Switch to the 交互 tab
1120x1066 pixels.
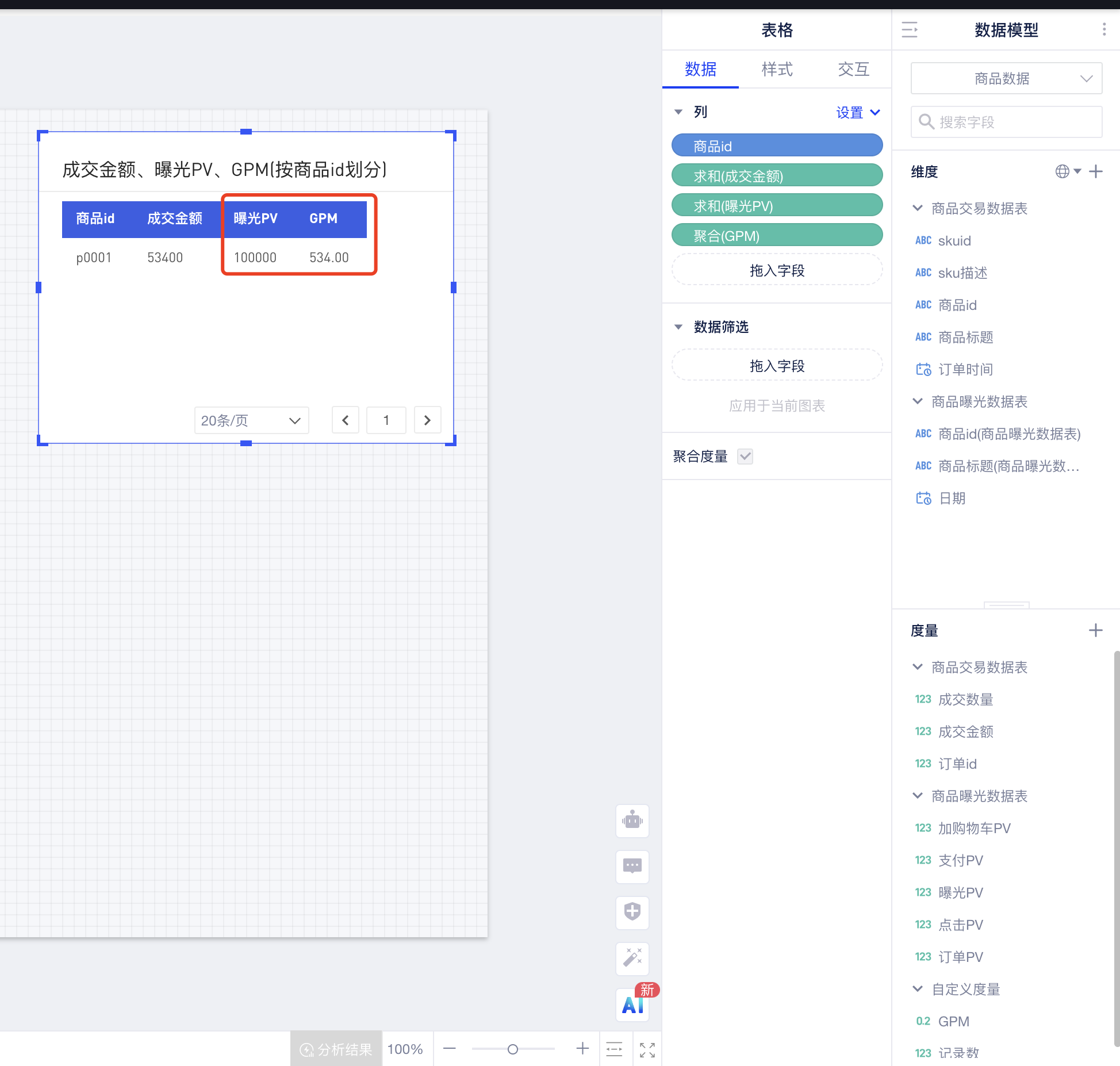click(x=853, y=70)
